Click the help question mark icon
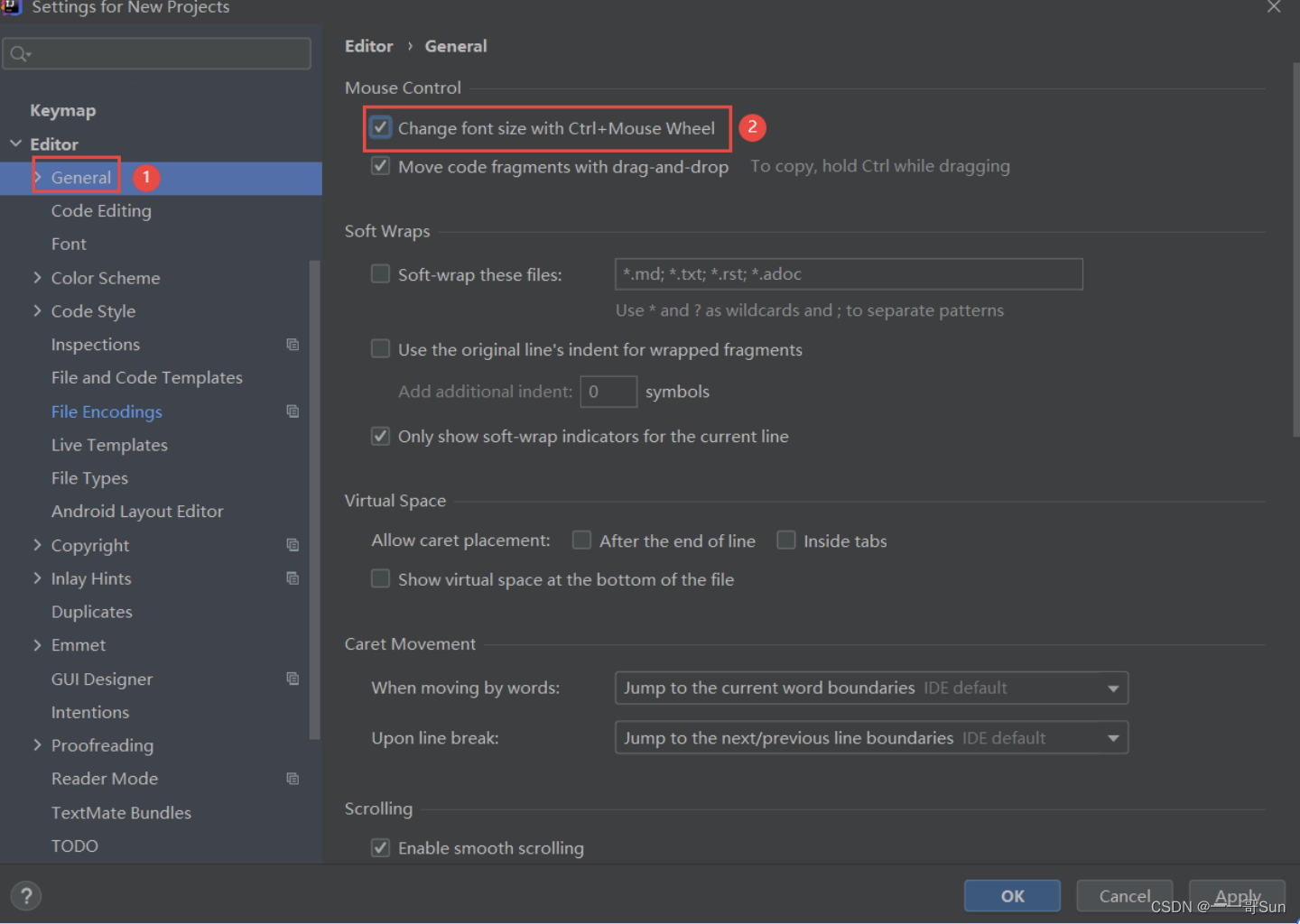 (26, 895)
